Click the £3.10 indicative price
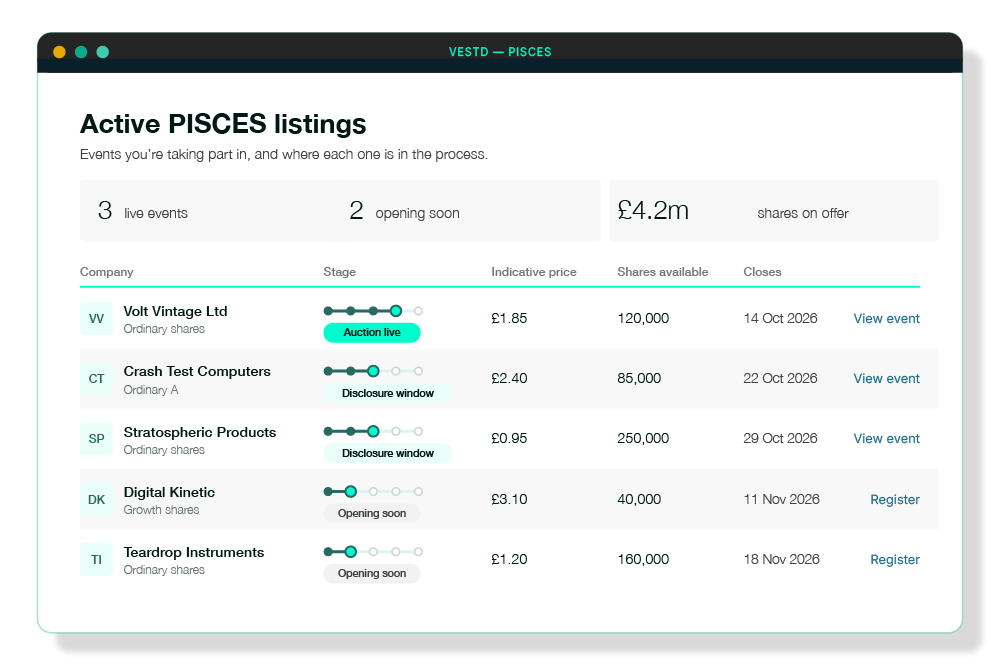The width and height of the screenshot is (1000, 666). pos(509,500)
